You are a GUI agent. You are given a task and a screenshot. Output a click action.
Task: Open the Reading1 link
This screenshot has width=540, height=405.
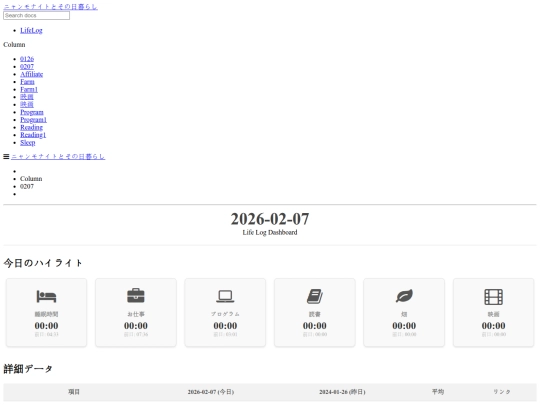coord(33,135)
